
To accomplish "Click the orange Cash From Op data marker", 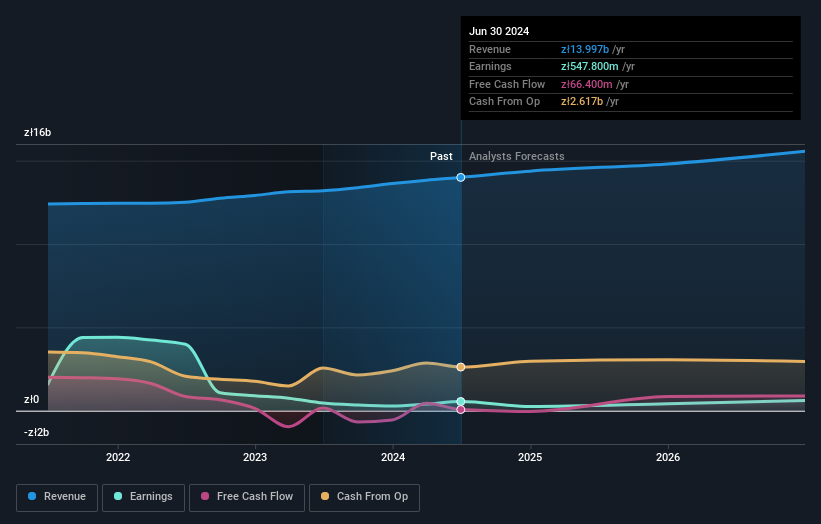I will point(461,367).
